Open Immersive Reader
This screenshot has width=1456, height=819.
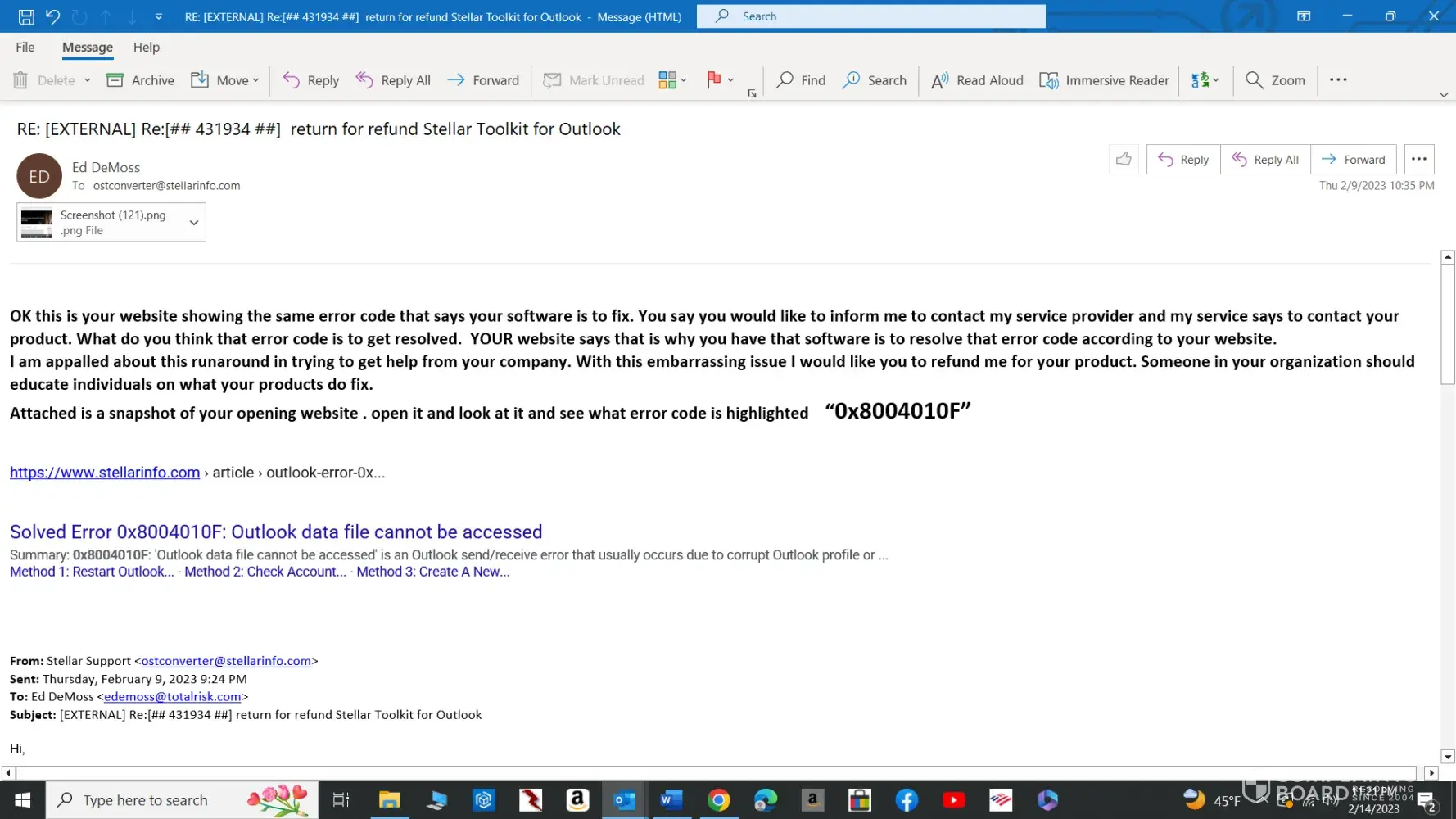pyautogui.click(x=1104, y=80)
